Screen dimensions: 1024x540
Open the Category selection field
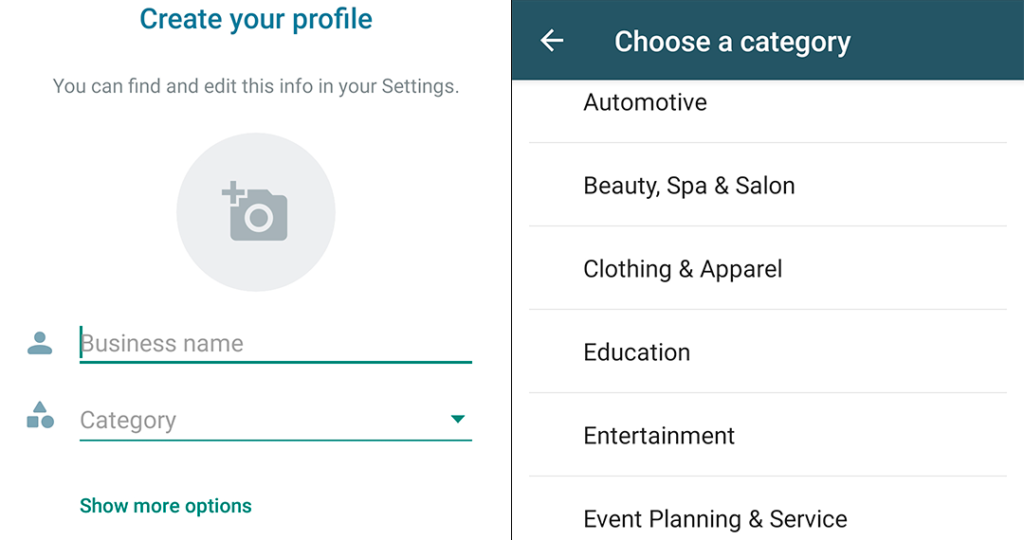[x=260, y=420]
